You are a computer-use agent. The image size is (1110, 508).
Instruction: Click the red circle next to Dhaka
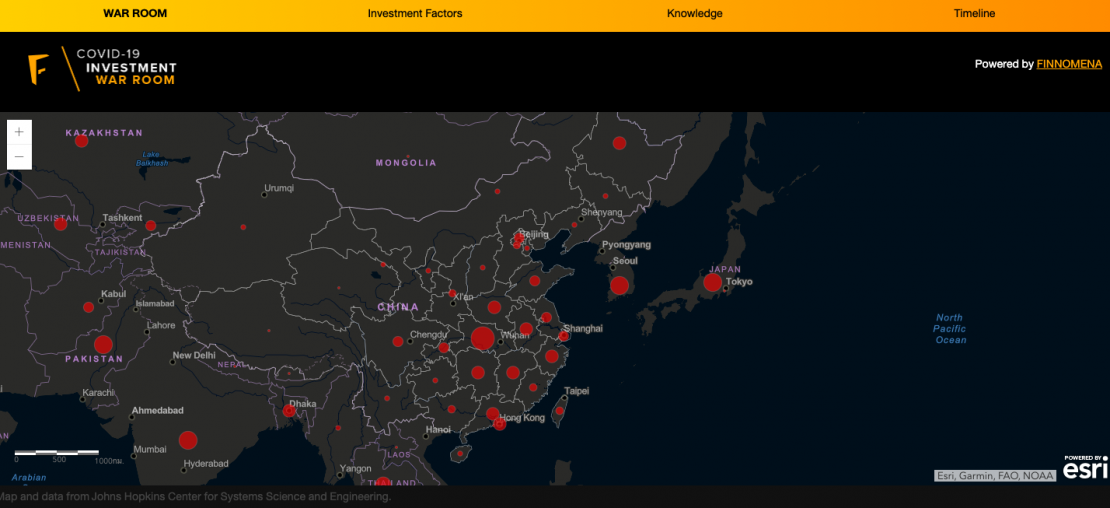[x=289, y=411]
